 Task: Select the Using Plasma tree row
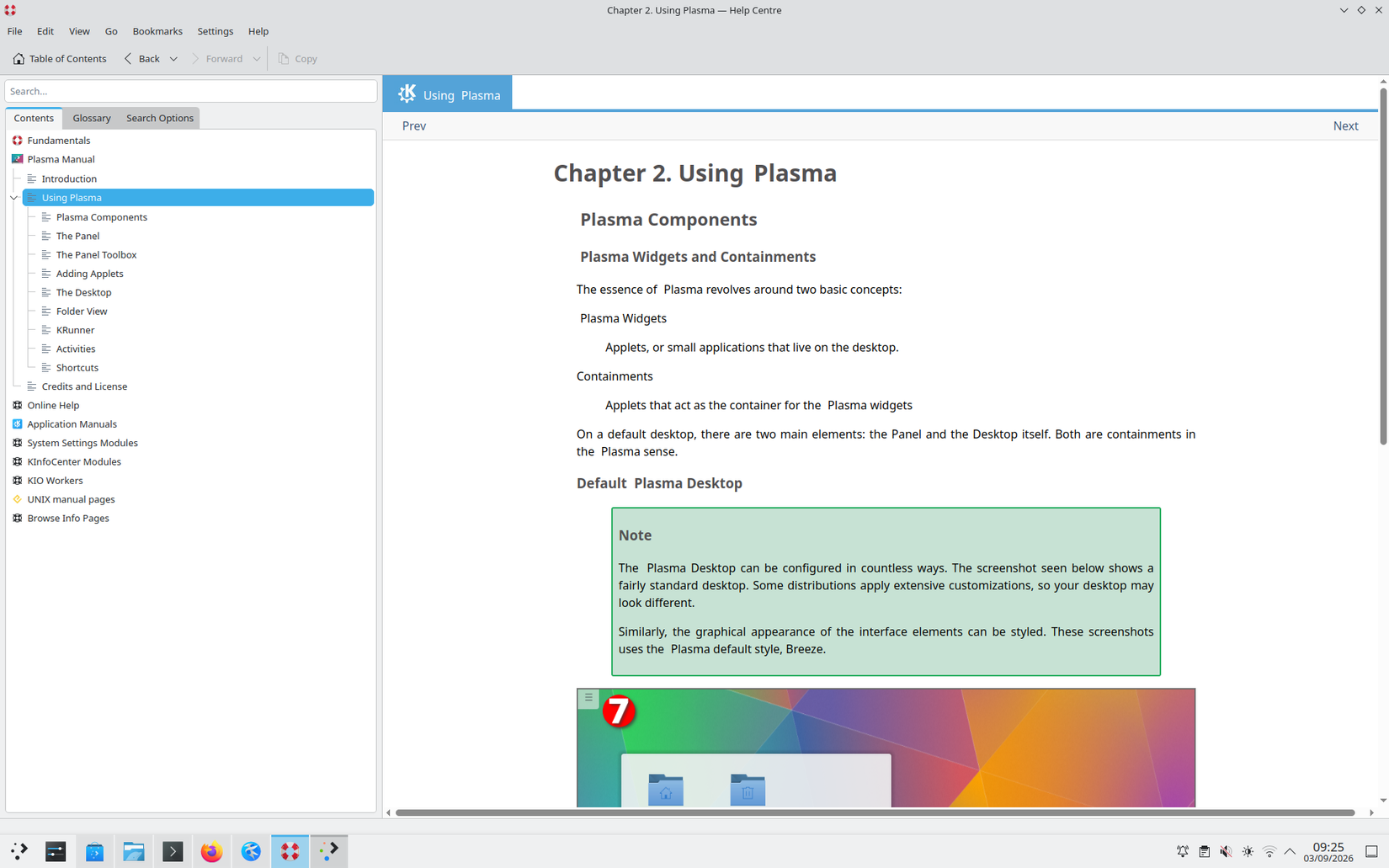(x=198, y=198)
